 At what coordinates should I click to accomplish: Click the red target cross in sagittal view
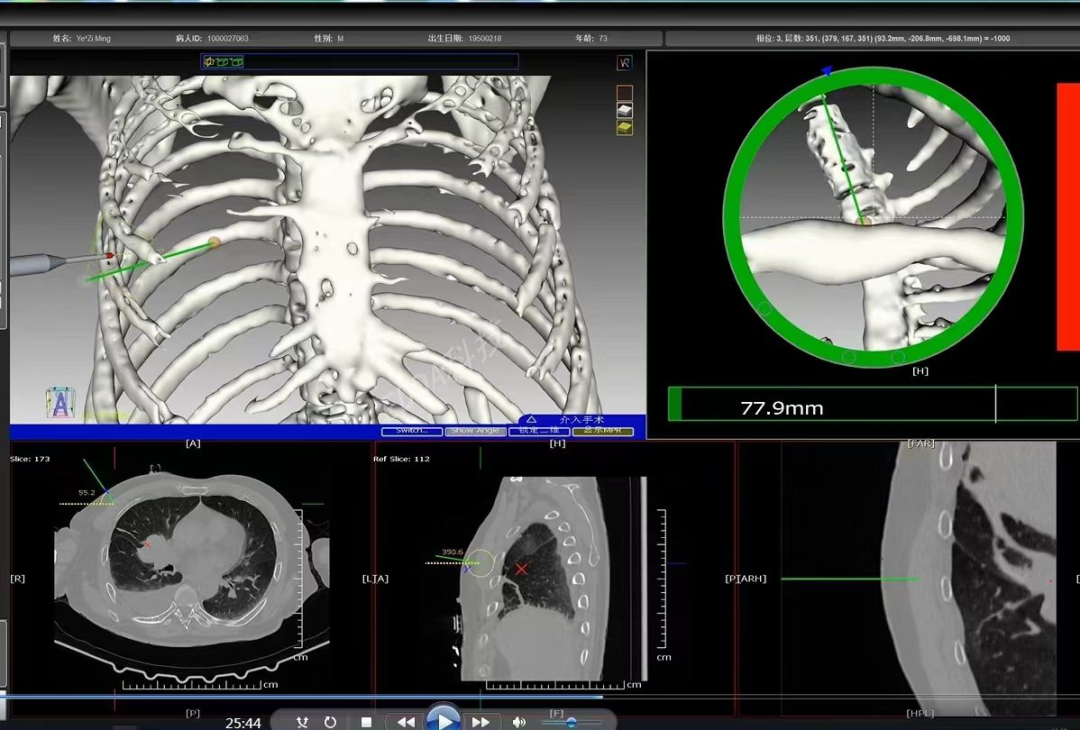pyautogui.click(x=521, y=570)
